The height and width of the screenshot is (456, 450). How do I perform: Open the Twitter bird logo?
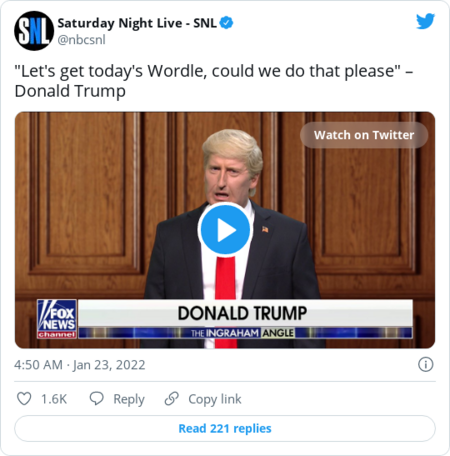[x=425, y=21]
